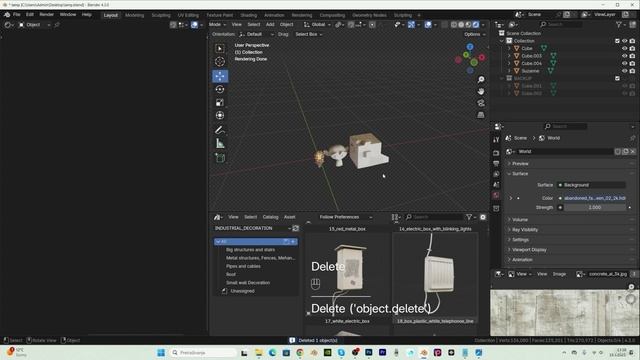
Task: Select 'Big structures and stairs' catalog
Action: coord(250,250)
